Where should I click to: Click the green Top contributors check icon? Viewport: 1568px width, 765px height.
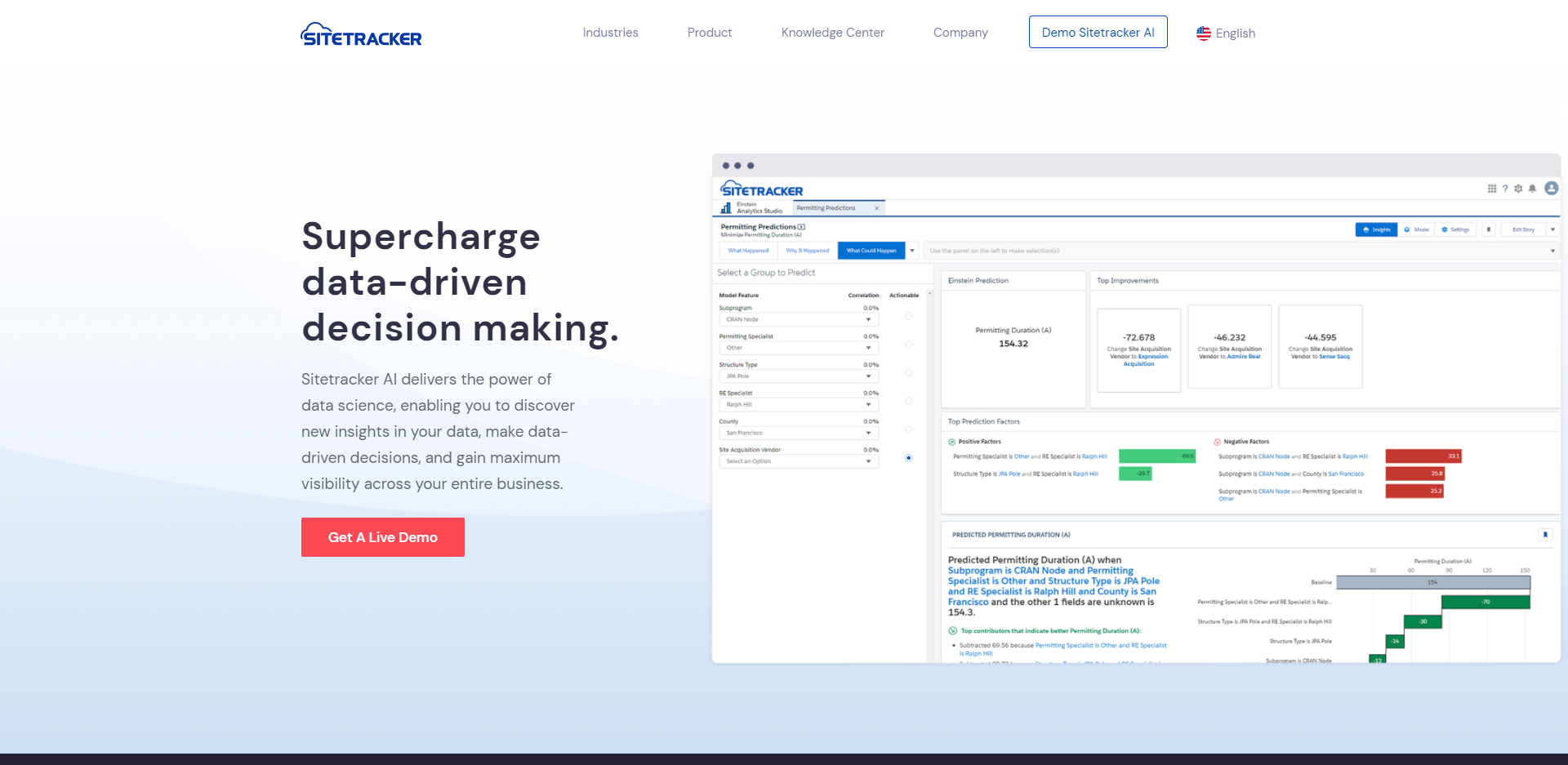point(952,630)
